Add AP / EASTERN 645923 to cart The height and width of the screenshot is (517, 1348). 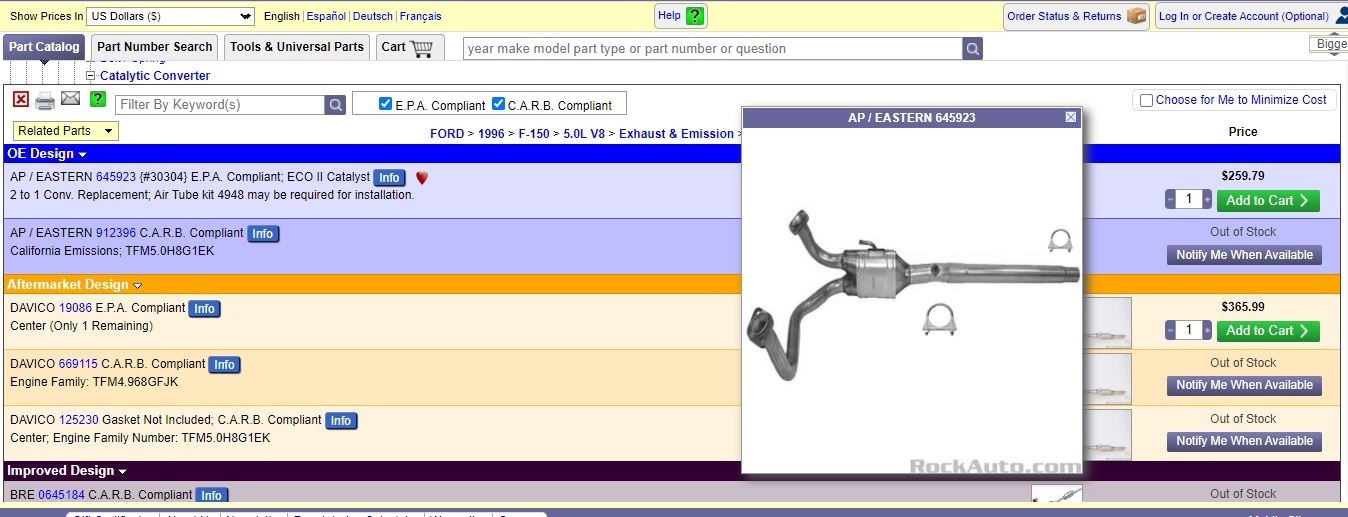[1268, 201]
